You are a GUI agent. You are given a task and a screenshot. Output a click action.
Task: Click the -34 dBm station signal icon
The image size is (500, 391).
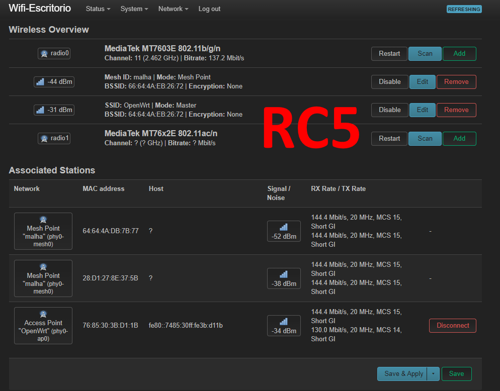[284, 326]
